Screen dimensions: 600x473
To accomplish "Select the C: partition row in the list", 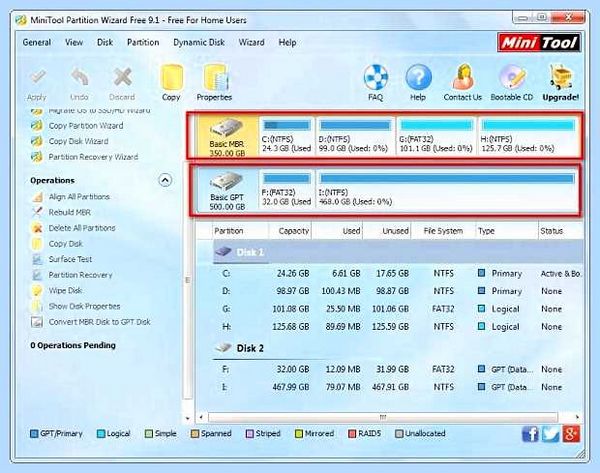I will 398,274.
